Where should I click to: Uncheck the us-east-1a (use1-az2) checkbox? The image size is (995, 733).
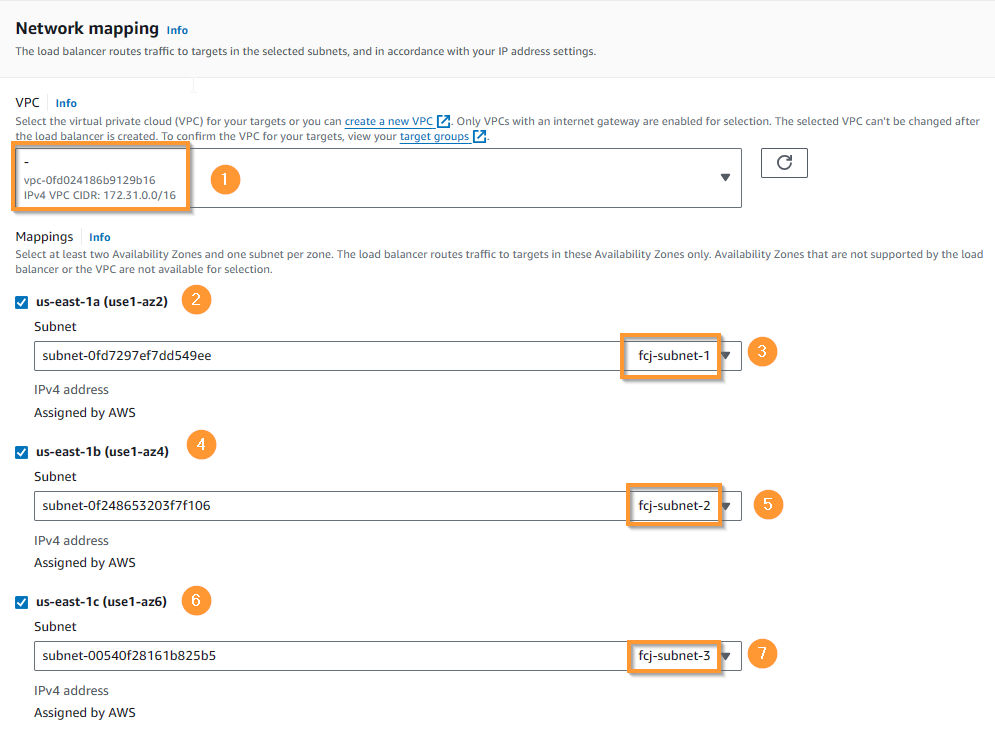point(22,302)
